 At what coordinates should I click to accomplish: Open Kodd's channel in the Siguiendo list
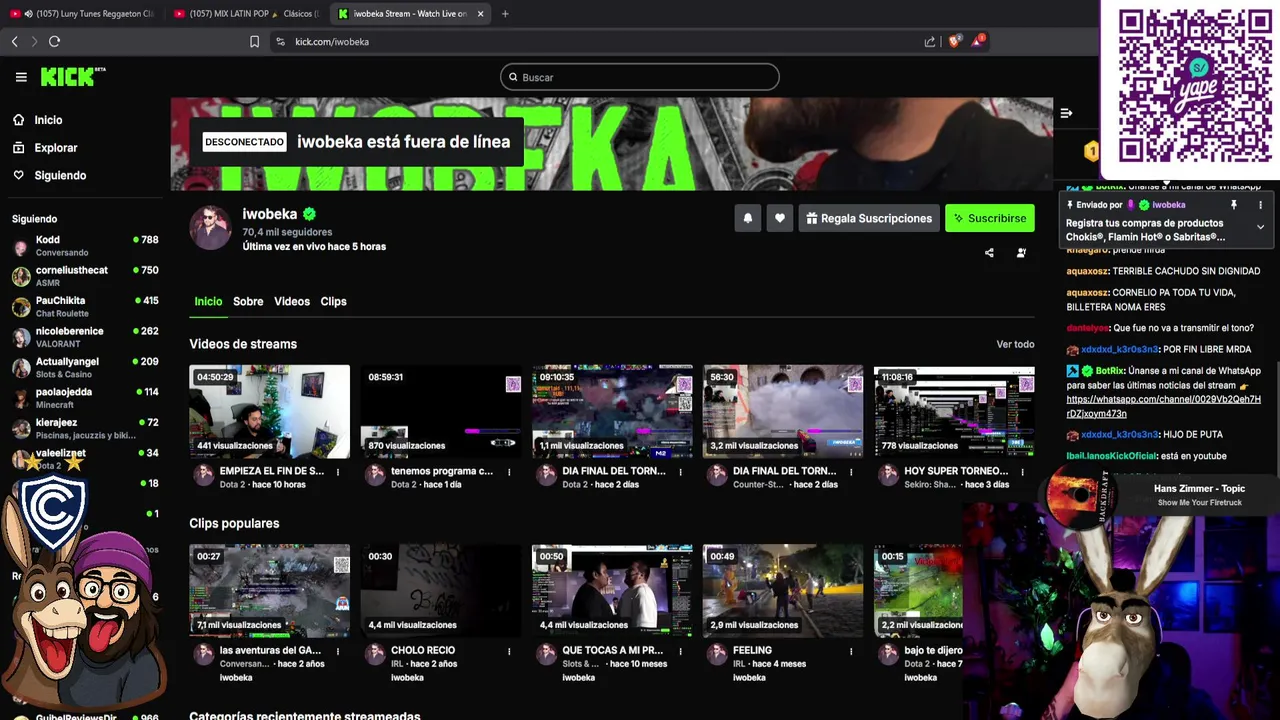click(x=85, y=246)
